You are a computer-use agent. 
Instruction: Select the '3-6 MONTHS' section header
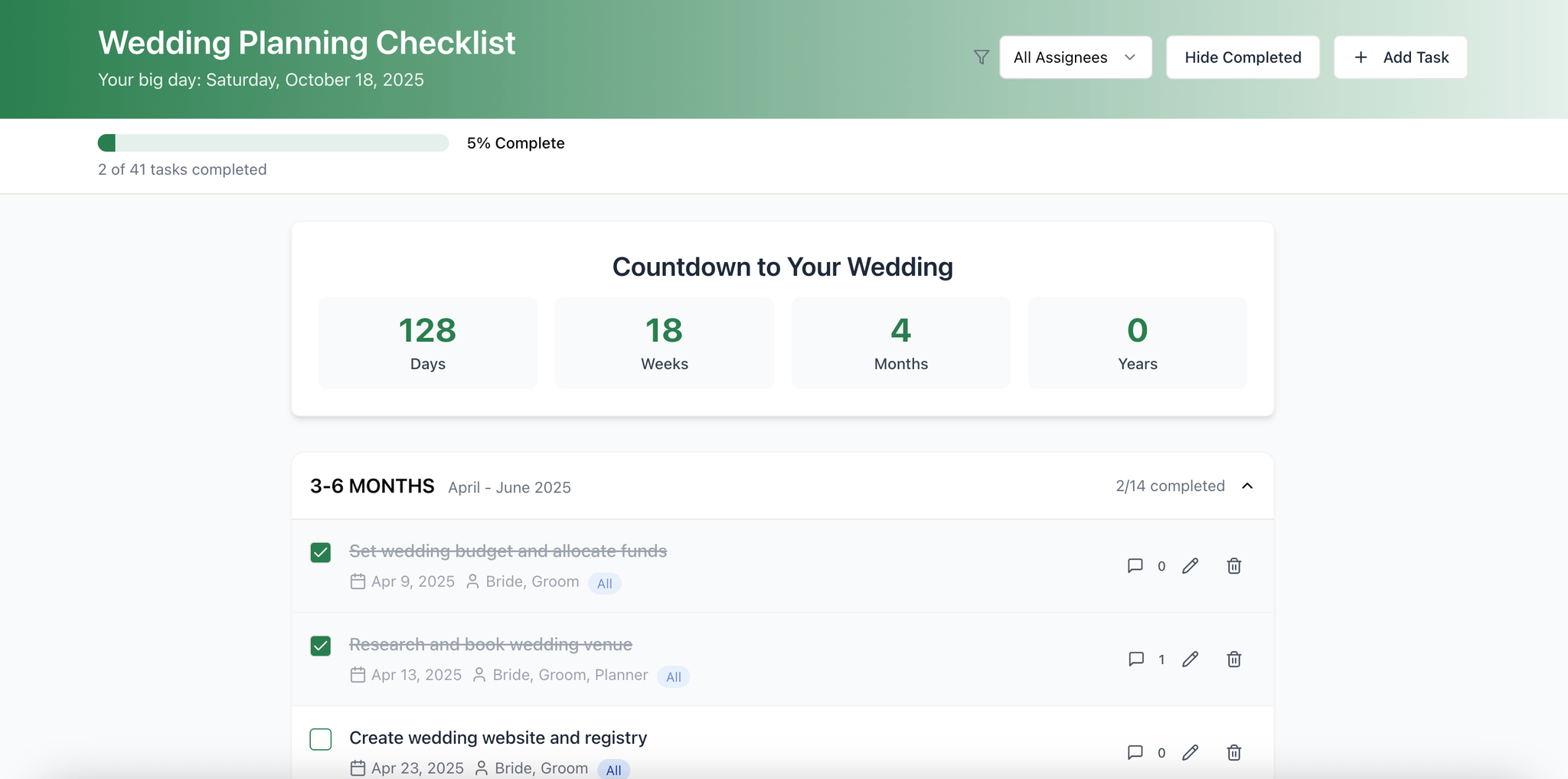click(x=372, y=486)
